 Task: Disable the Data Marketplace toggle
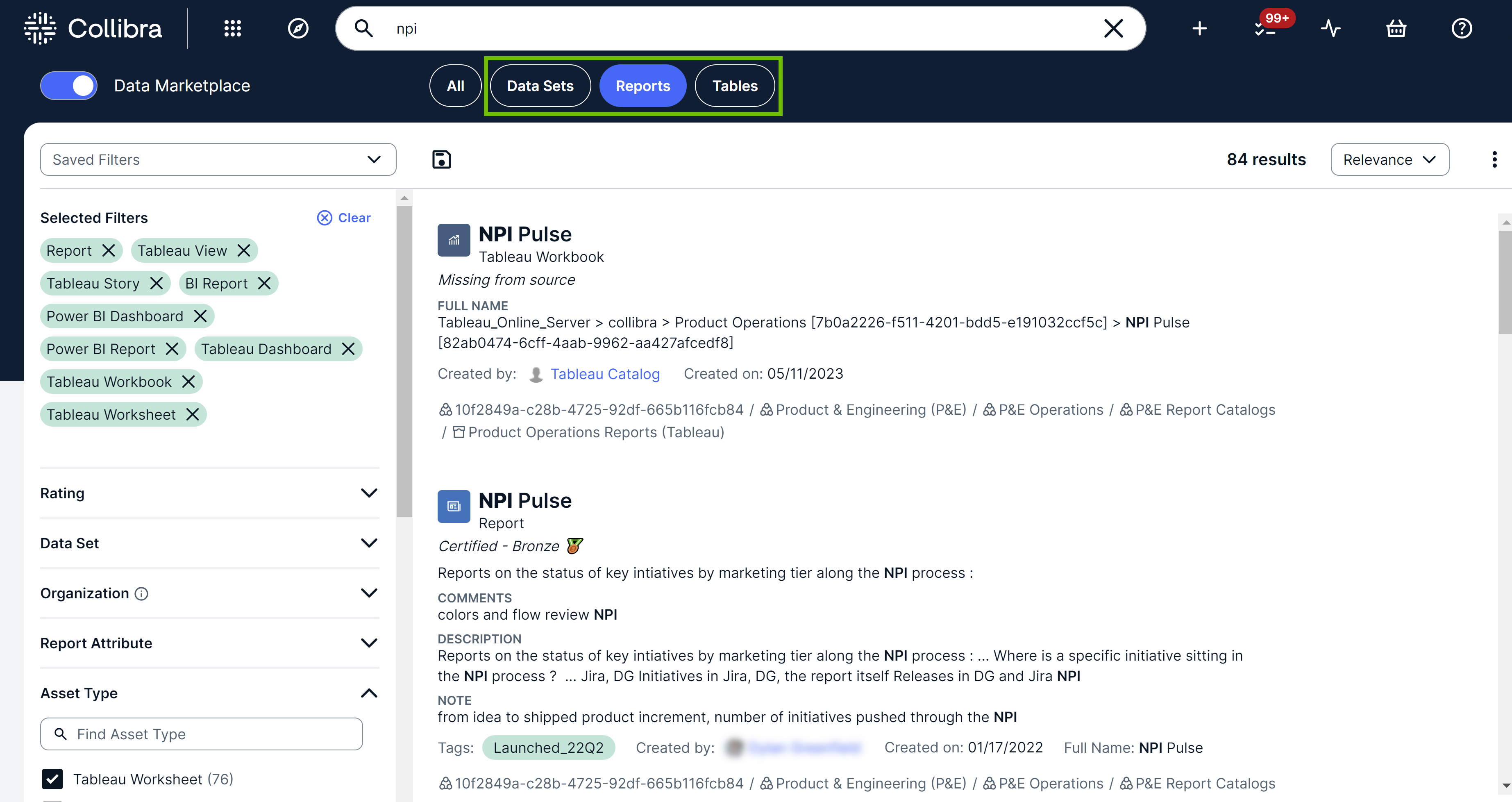pyautogui.click(x=69, y=85)
